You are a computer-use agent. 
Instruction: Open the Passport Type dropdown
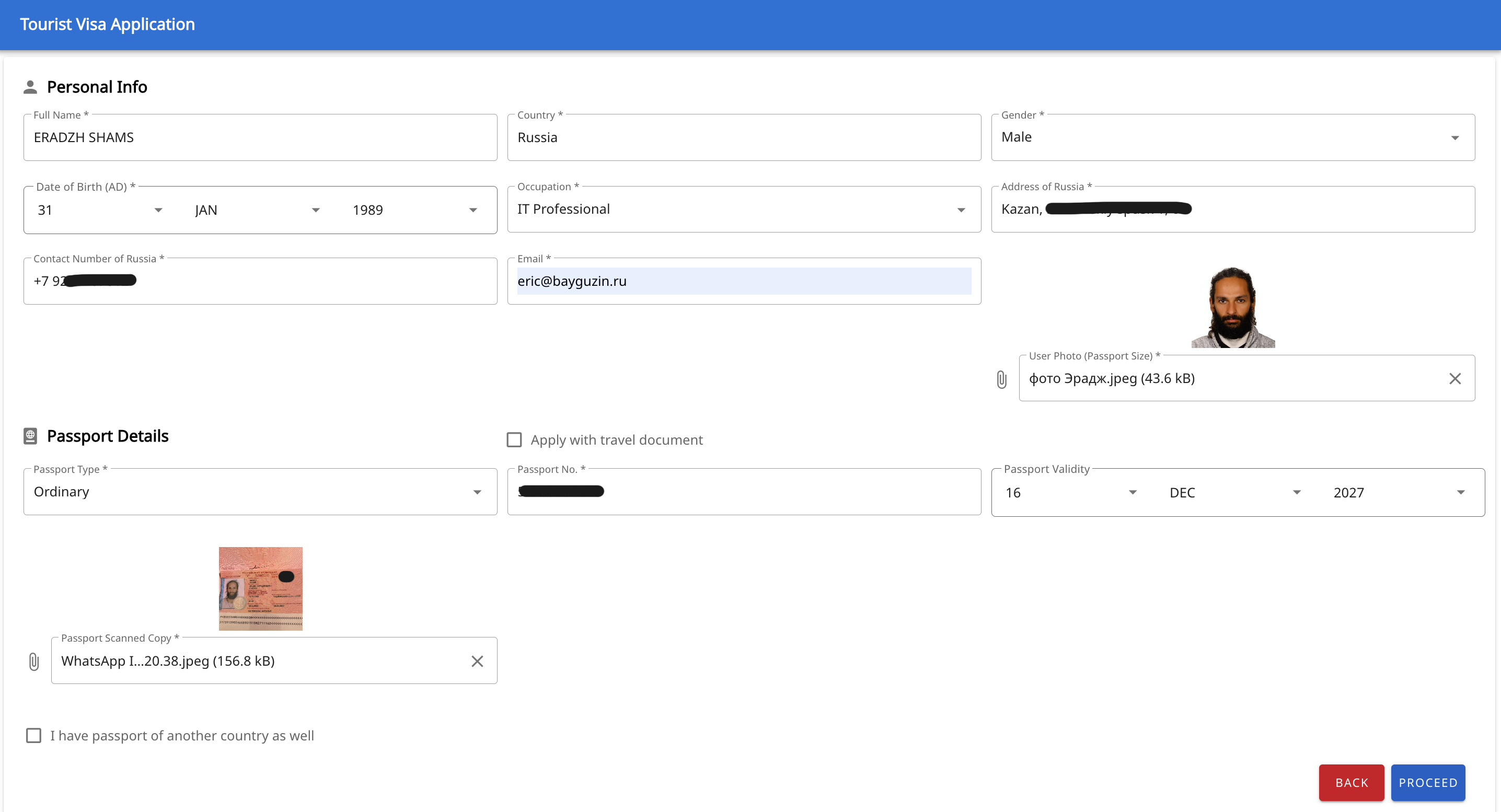[x=260, y=492]
